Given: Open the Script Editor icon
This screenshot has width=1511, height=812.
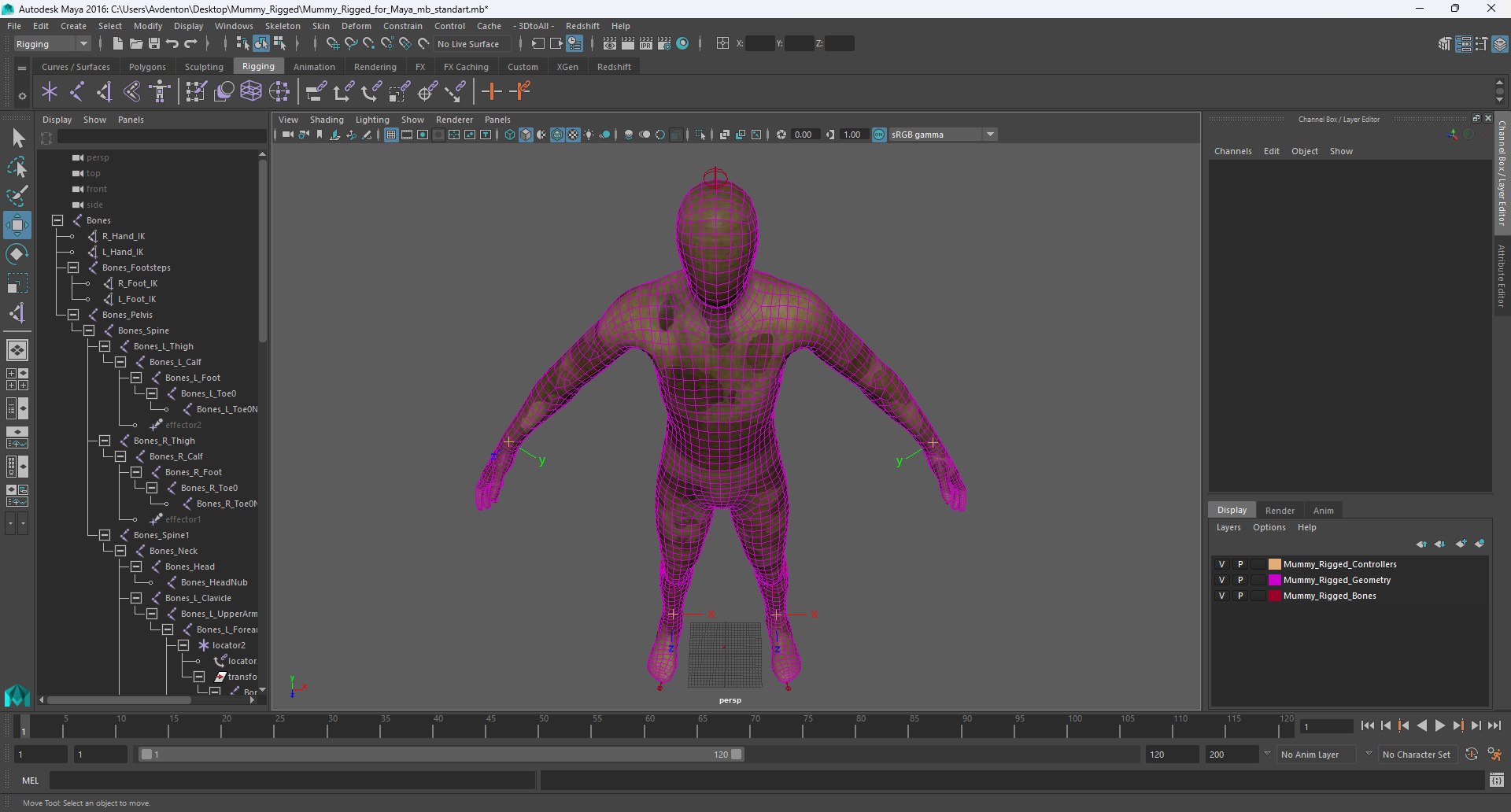Looking at the screenshot, I should point(1497,781).
